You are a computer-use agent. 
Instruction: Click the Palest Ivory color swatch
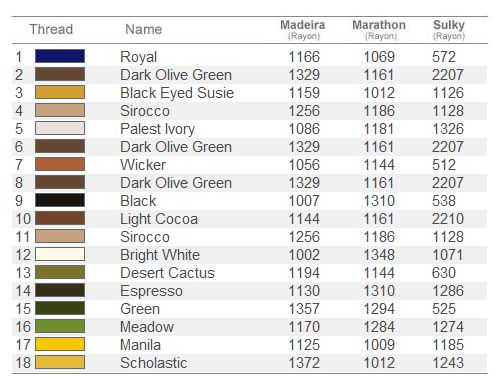(60, 128)
